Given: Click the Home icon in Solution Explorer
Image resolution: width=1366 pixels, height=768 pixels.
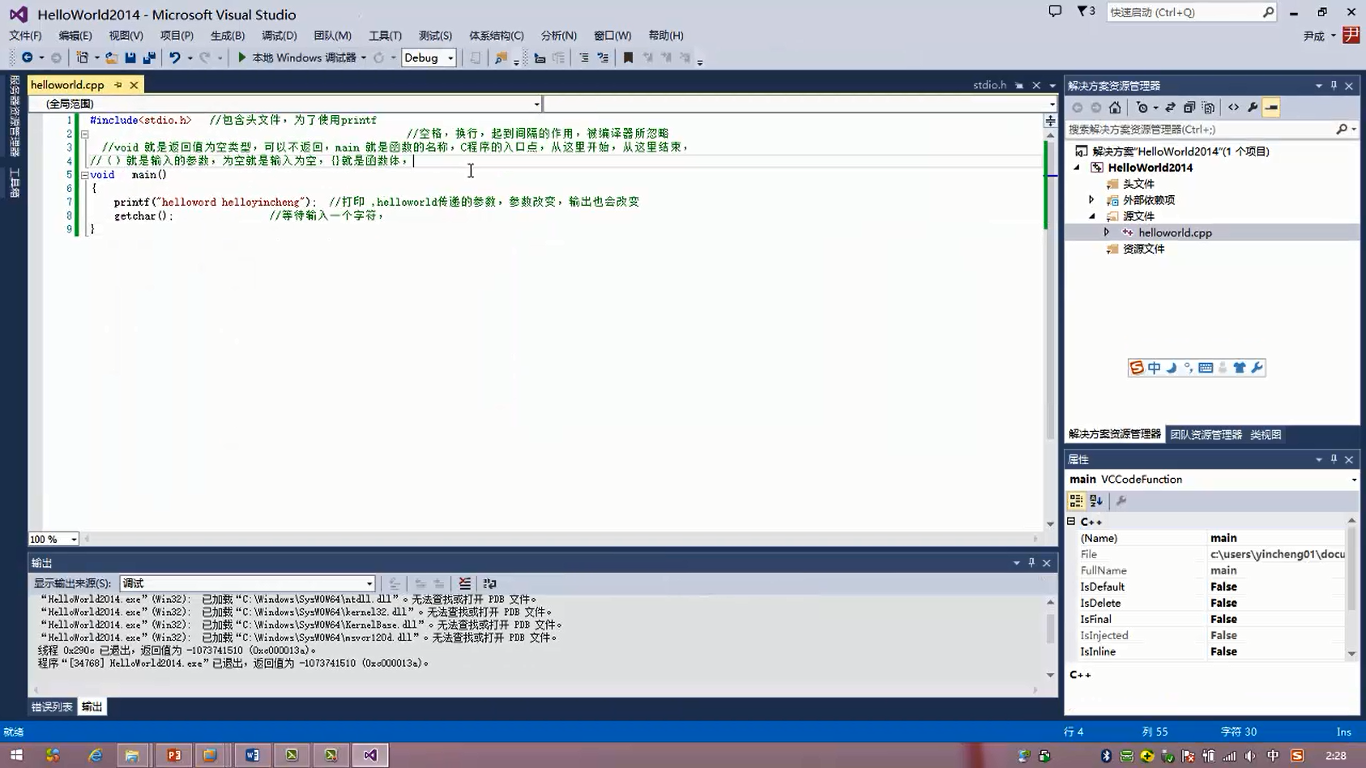Looking at the screenshot, I should 1115,108.
